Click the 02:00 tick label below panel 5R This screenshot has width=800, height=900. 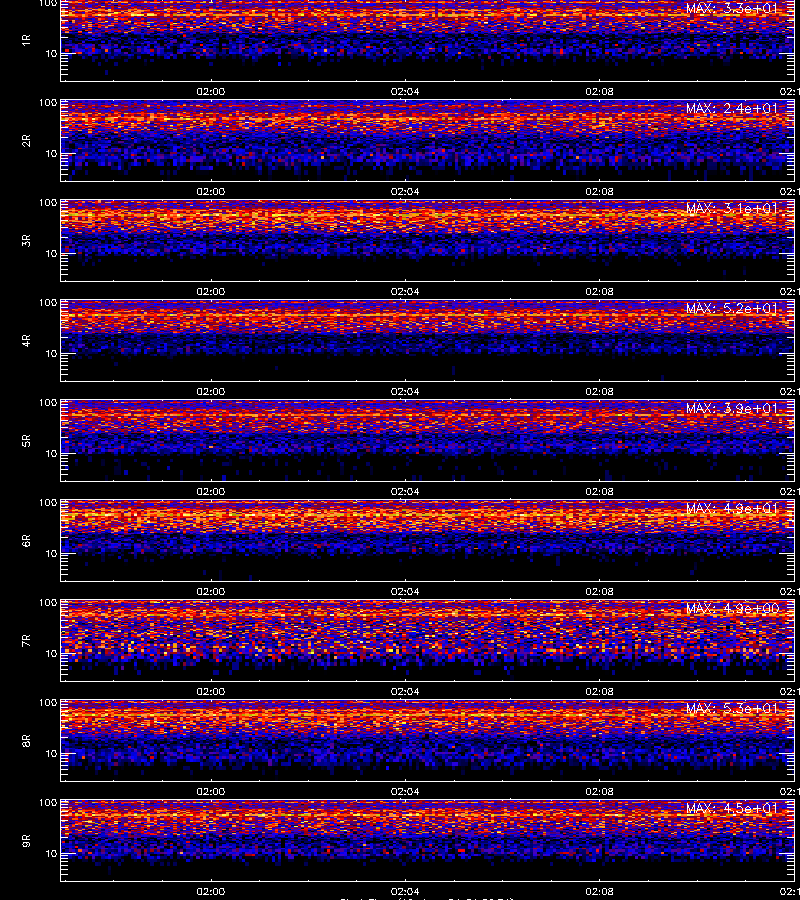tap(211, 491)
